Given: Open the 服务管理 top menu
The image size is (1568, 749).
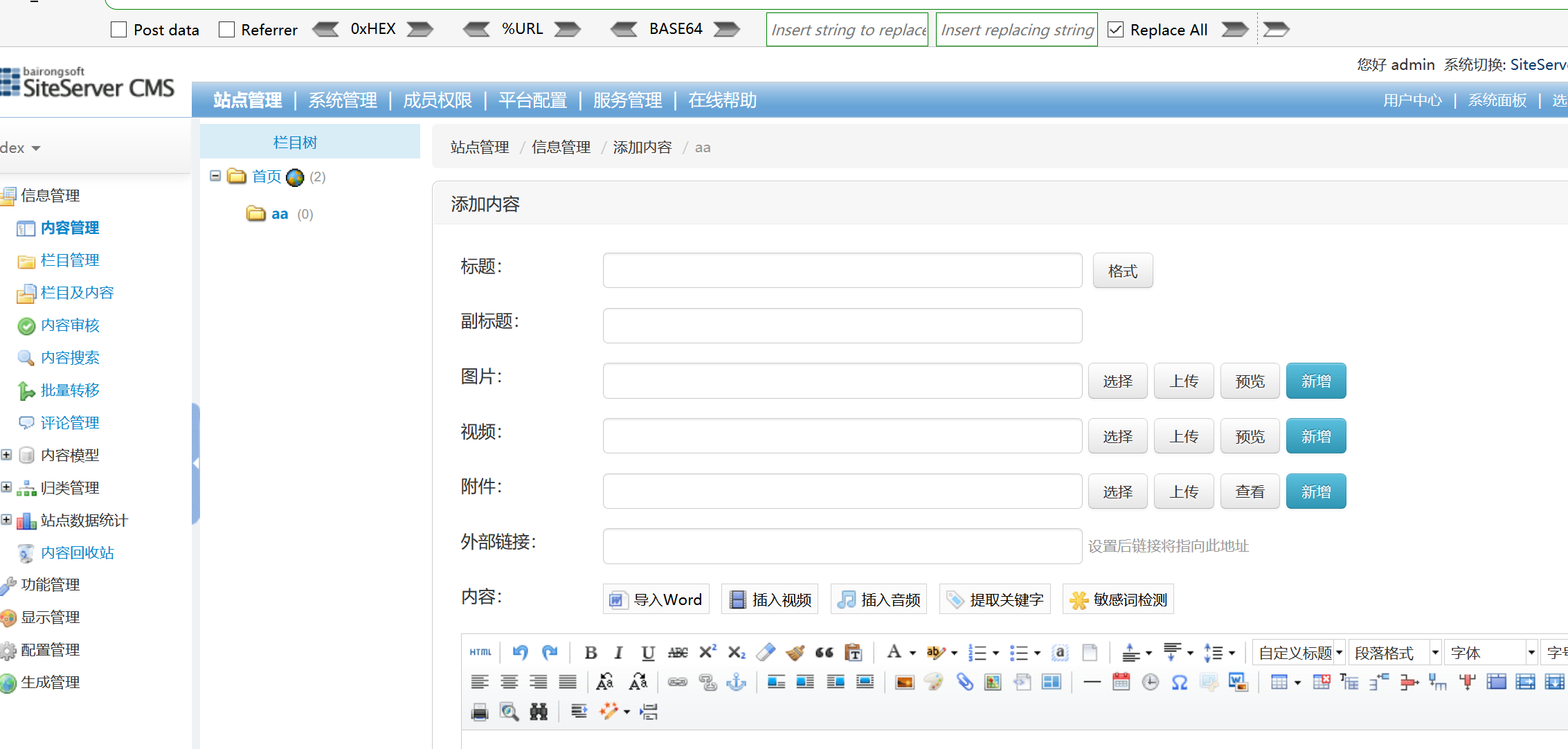Looking at the screenshot, I should pos(627,100).
